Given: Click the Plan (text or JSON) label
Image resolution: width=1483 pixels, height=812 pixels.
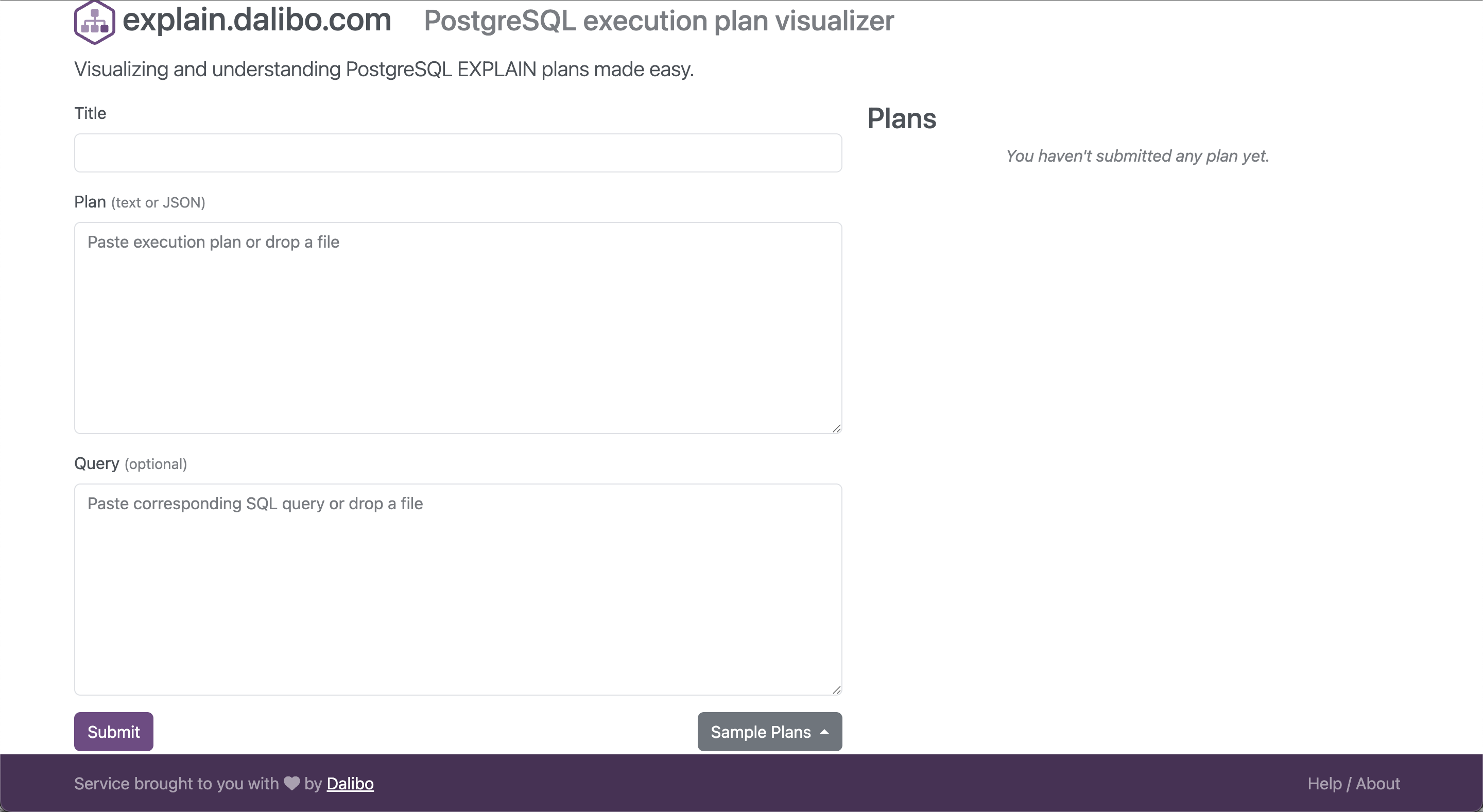Looking at the screenshot, I should pyautogui.click(x=140, y=202).
